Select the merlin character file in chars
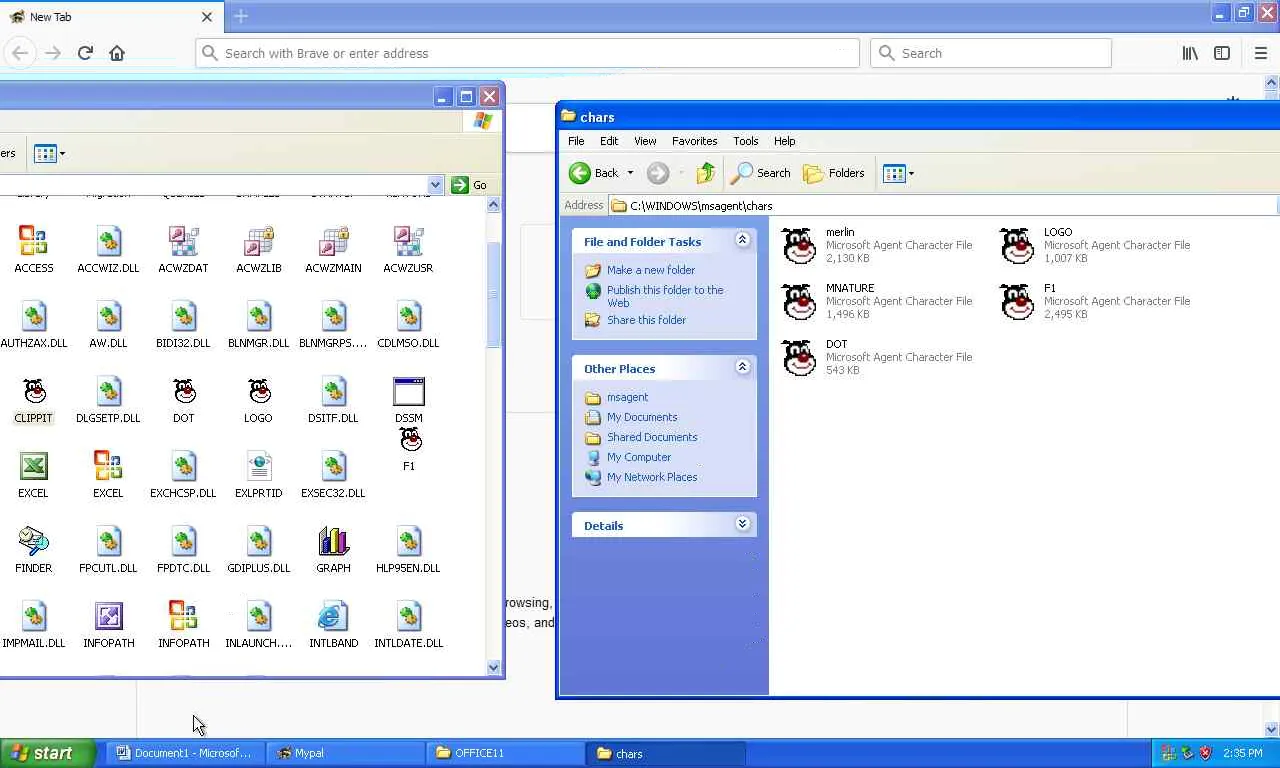This screenshot has height=768, width=1280. (799, 245)
